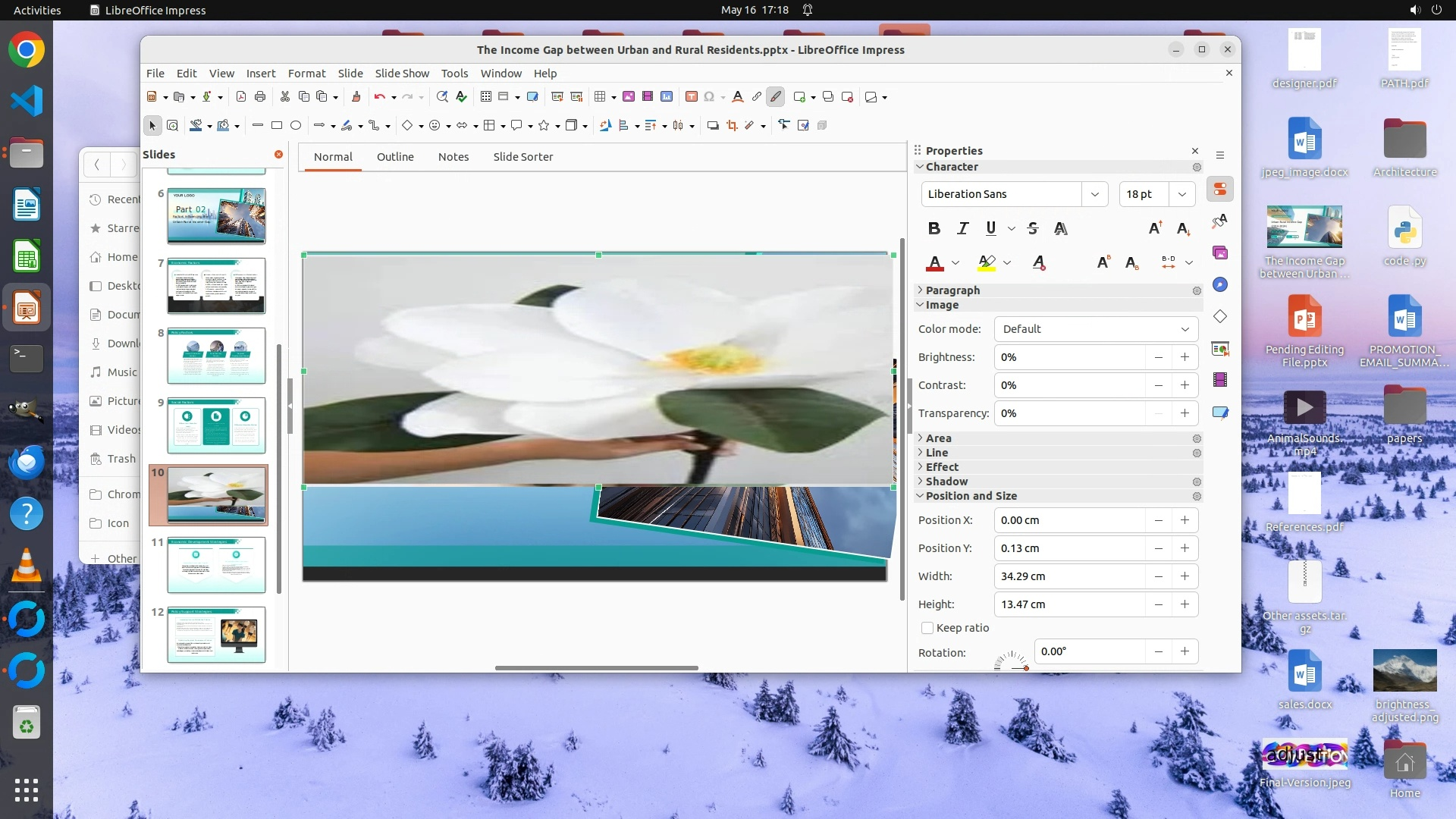Viewport: 1456px width, 819px height.
Task: Click Insert Image toolbar icon
Action: coord(628,97)
